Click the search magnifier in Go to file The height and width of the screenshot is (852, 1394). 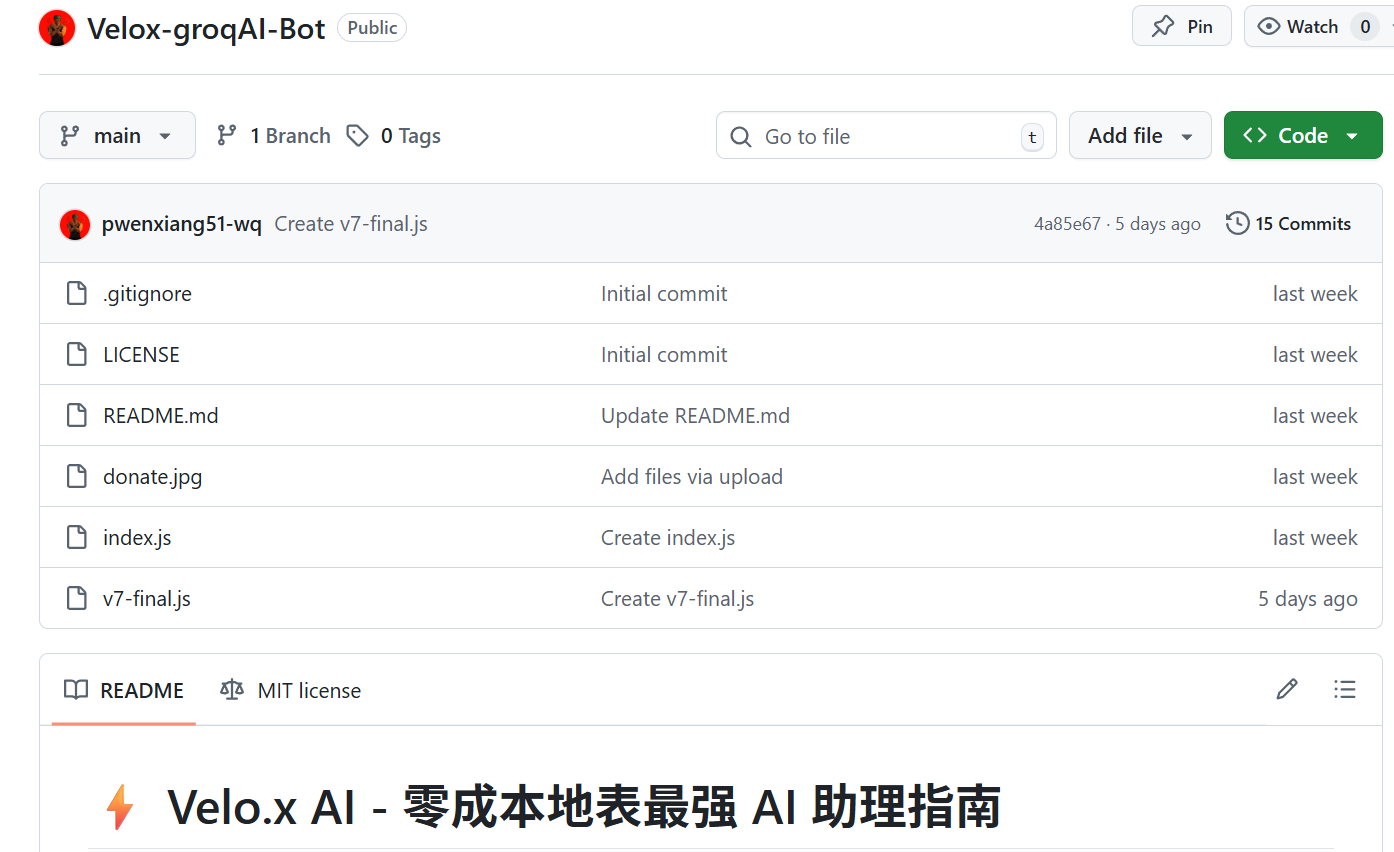point(740,136)
